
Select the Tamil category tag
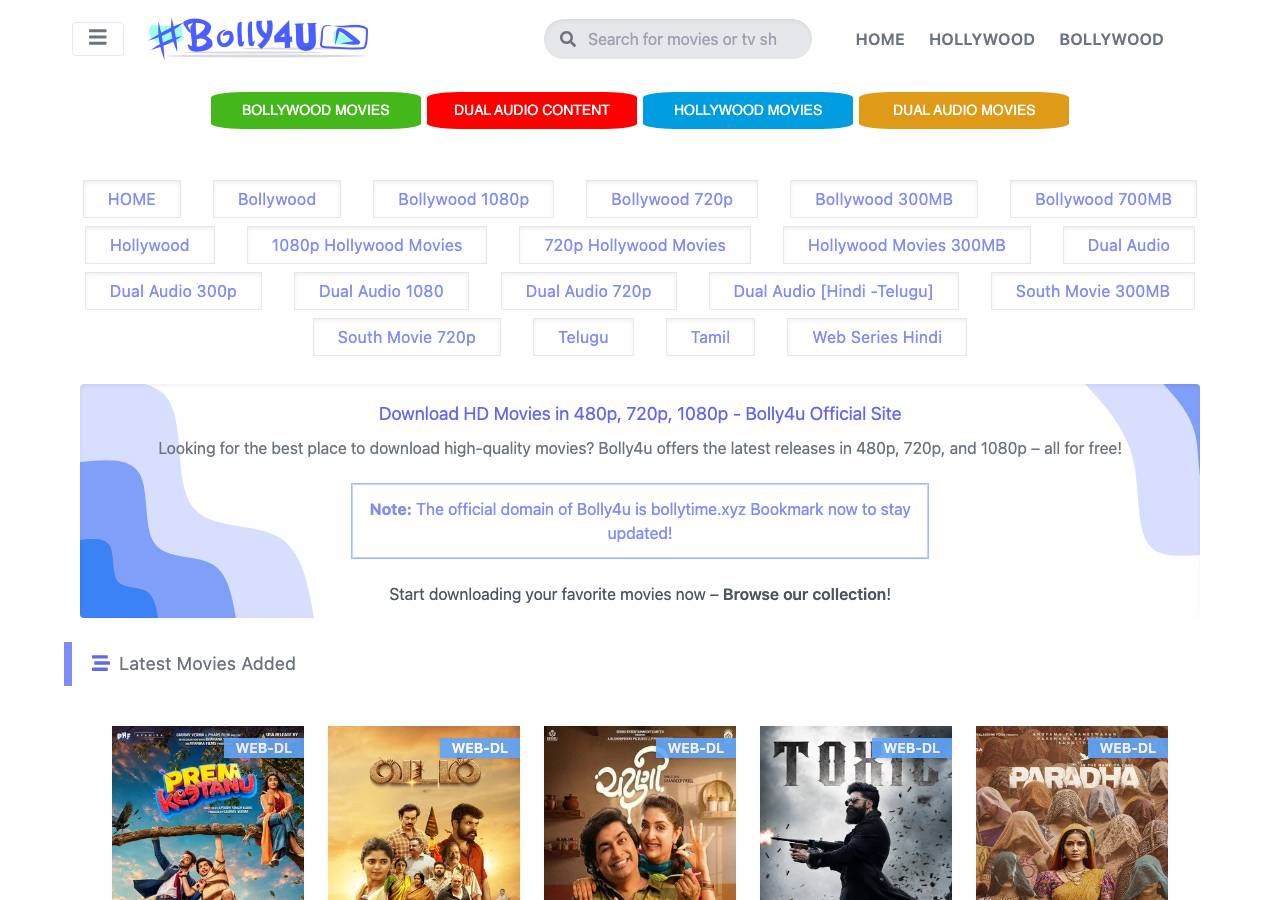711,337
